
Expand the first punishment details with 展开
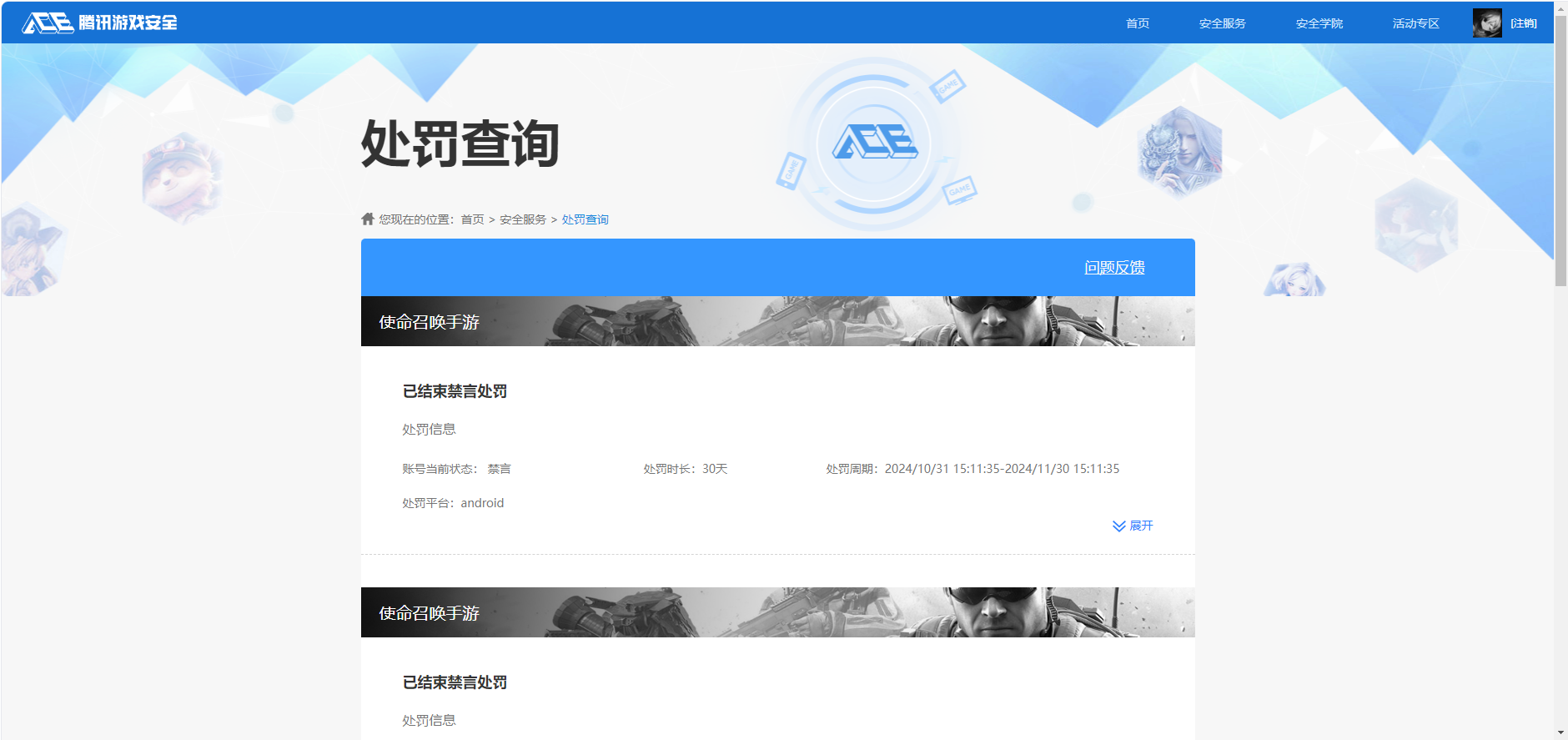click(1133, 526)
